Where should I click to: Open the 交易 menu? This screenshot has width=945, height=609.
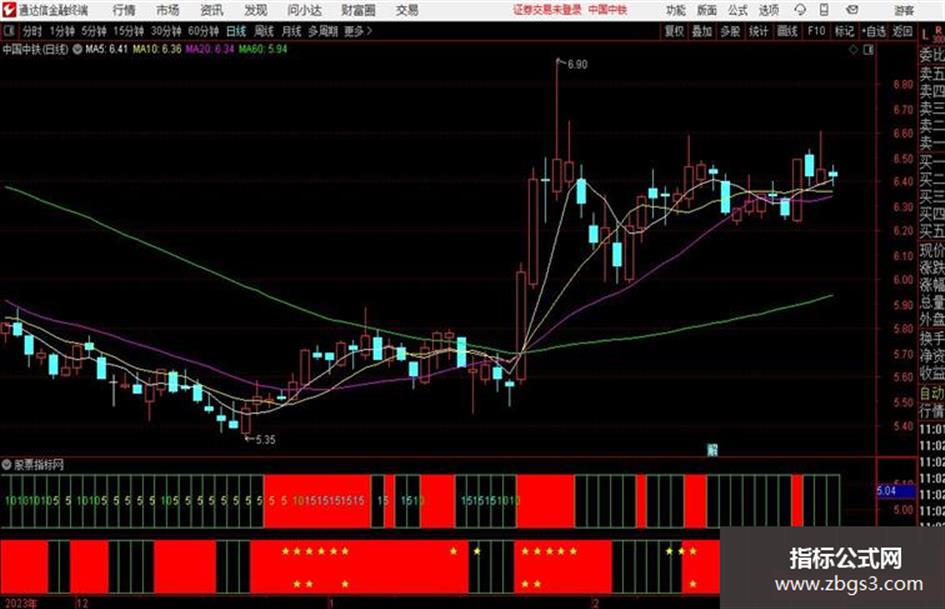coord(407,10)
